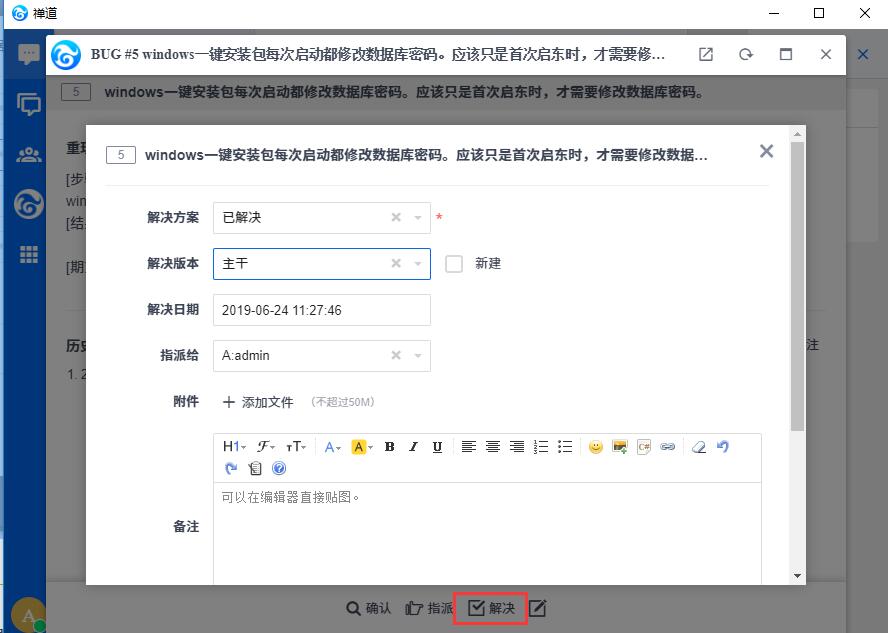This screenshot has width=888, height=633.
Task: Click the undo arrow in editor toolbar
Action: (x=723, y=447)
